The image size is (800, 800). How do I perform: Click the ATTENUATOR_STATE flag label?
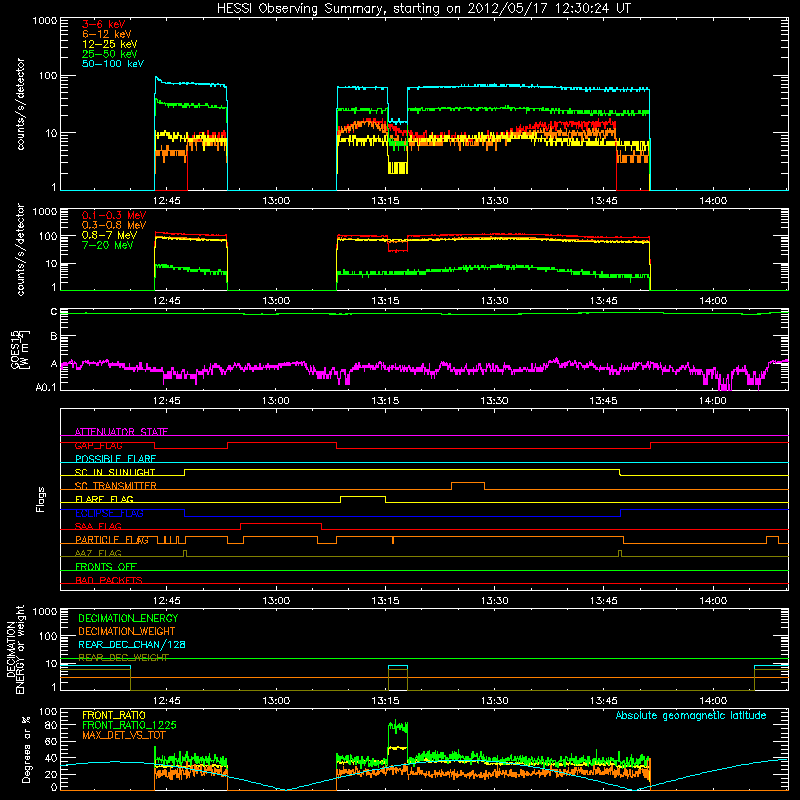[121, 432]
